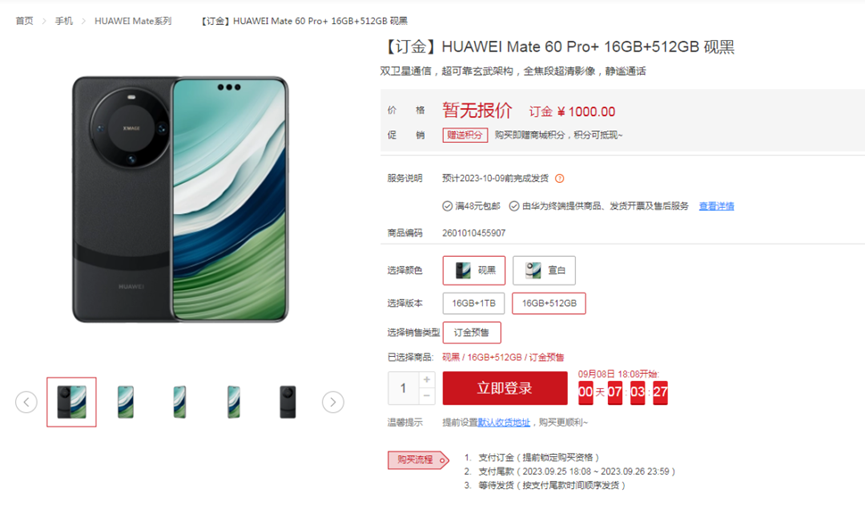Increase quantity with the plus stepper
This screenshot has height=514, width=865.
[x=426, y=379]
